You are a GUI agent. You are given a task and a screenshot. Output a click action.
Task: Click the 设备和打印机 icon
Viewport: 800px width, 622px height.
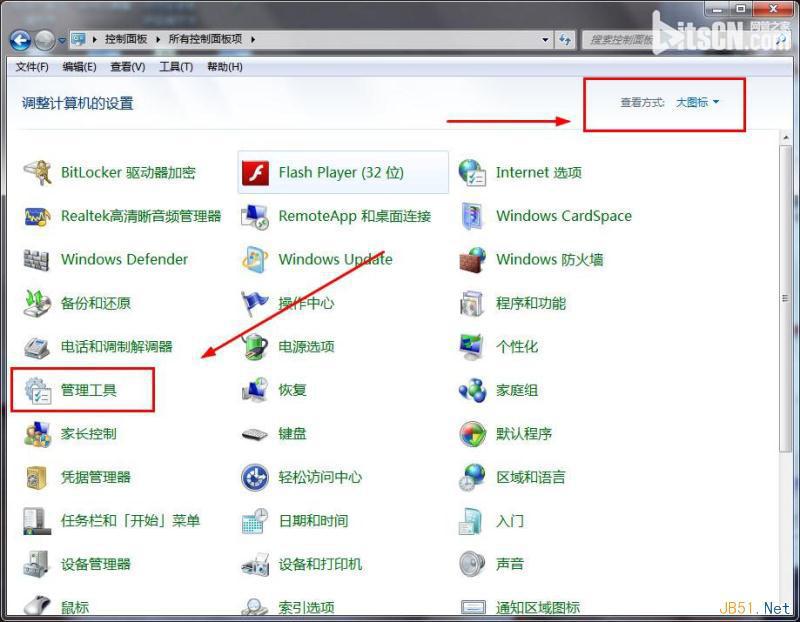[255, 564]
